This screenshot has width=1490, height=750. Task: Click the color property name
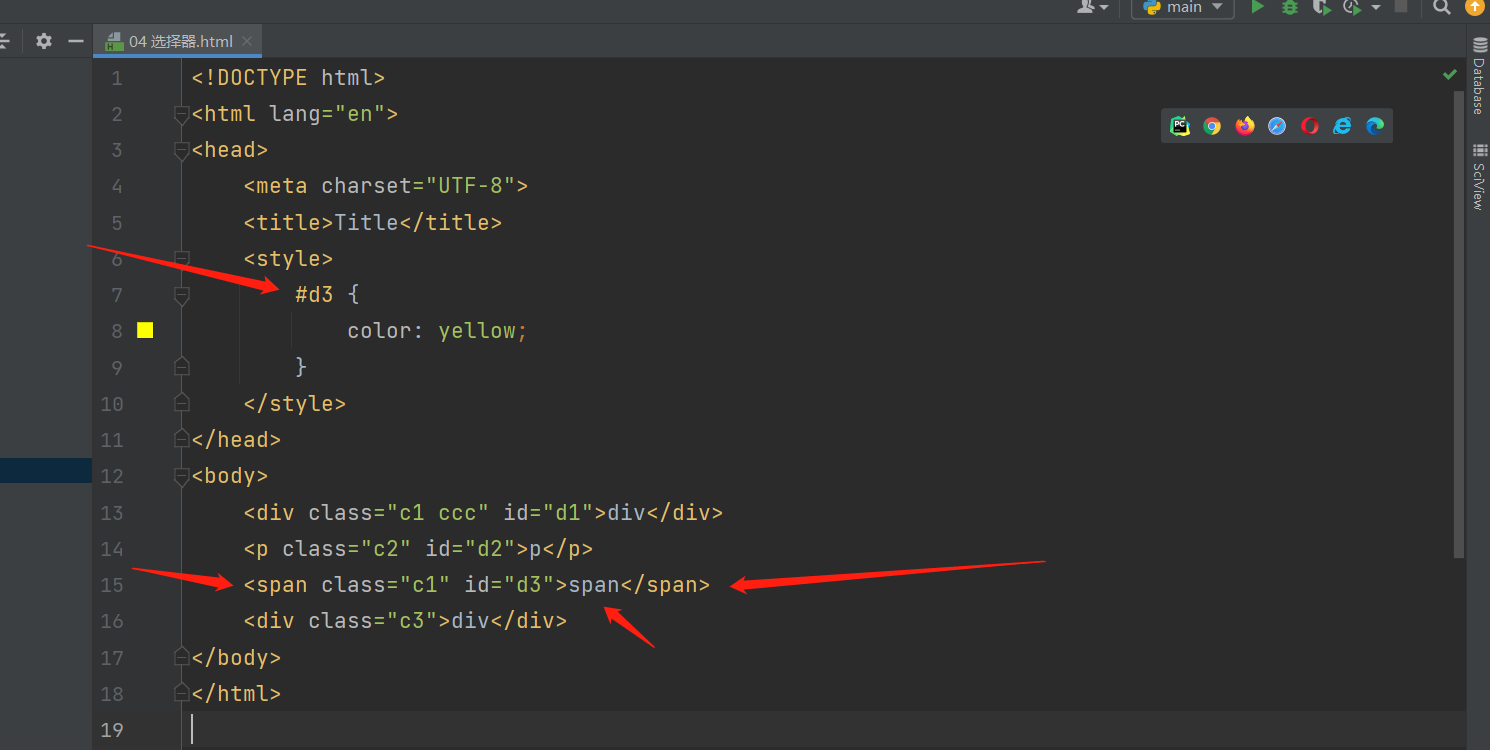(x=379, y=331)
